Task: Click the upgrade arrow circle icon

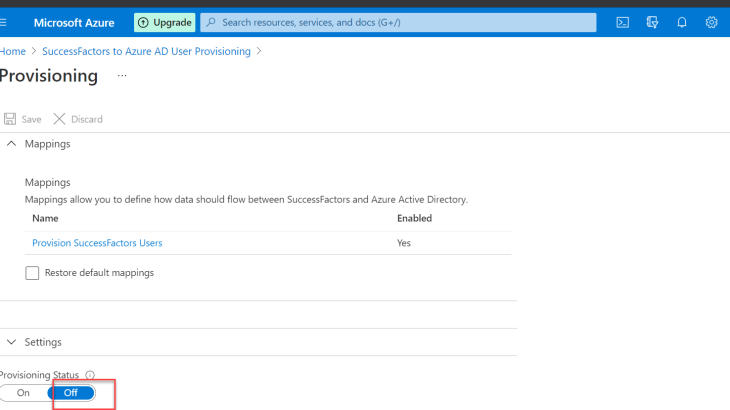Action: point(143,22)
